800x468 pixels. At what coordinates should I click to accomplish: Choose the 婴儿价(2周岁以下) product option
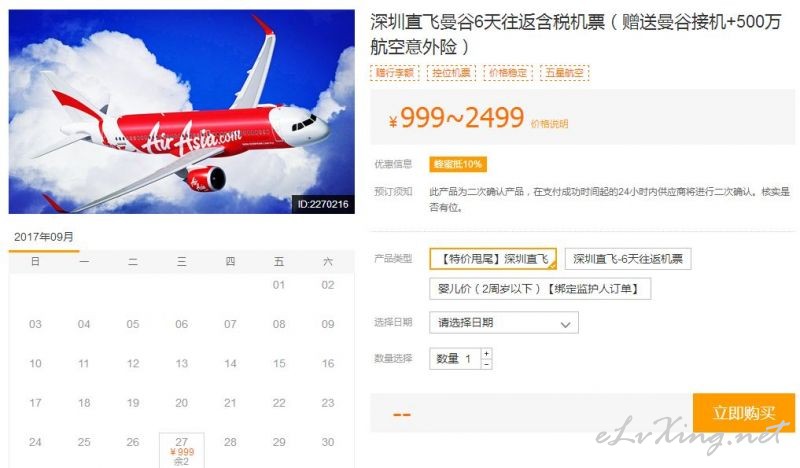pos(540,289)
